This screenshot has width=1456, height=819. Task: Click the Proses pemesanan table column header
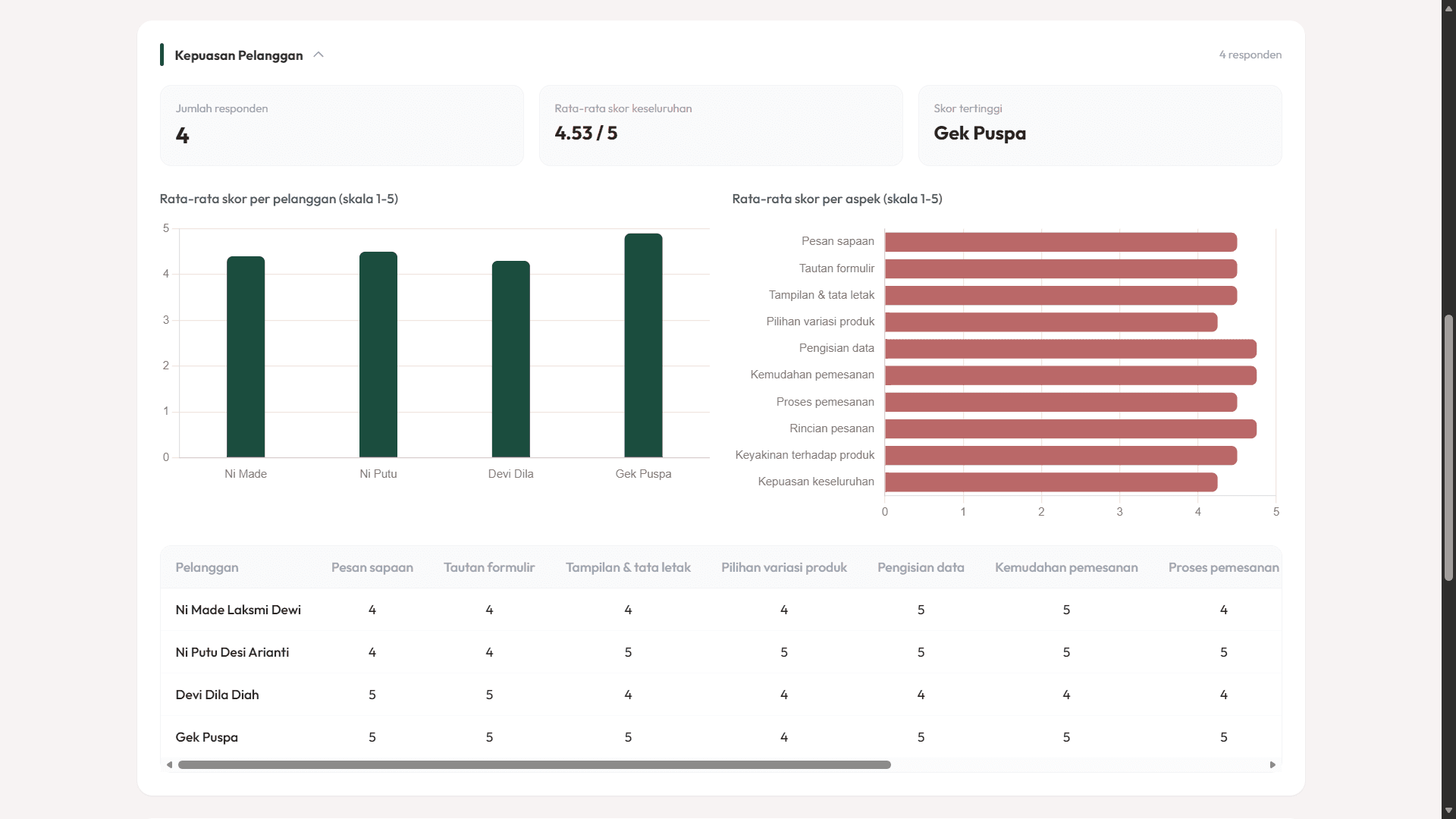(x=1224, y=567)
